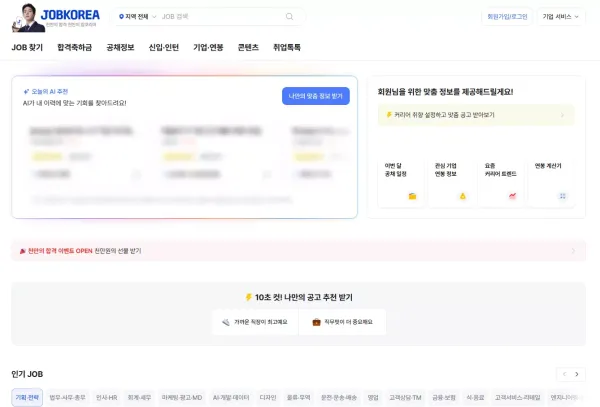Click the folder icon in 이번 달 공채 일정 card

[x=412, y=196]
